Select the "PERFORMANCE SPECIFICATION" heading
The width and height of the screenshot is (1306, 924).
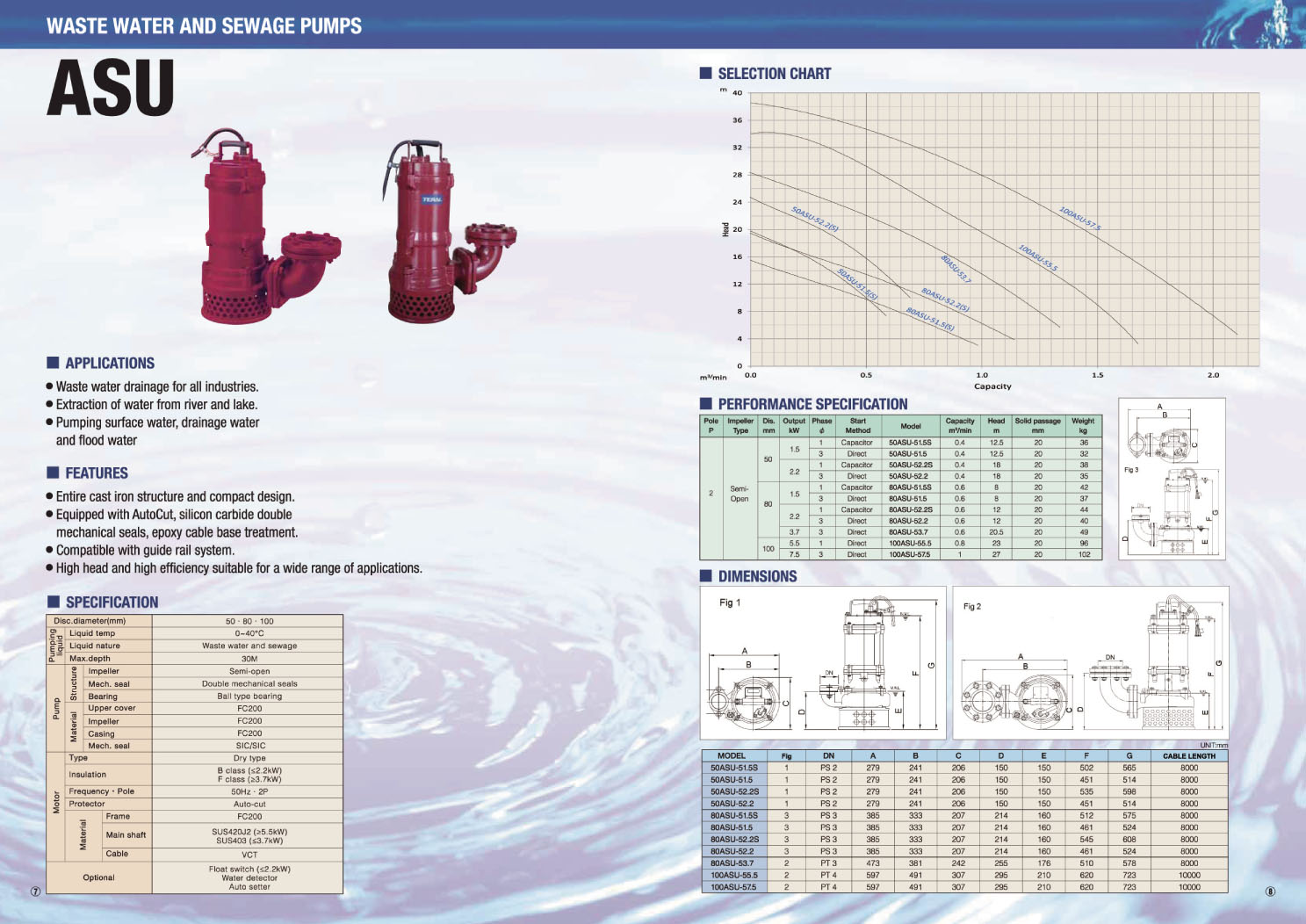pyautogui.click(x=812, y=404)
